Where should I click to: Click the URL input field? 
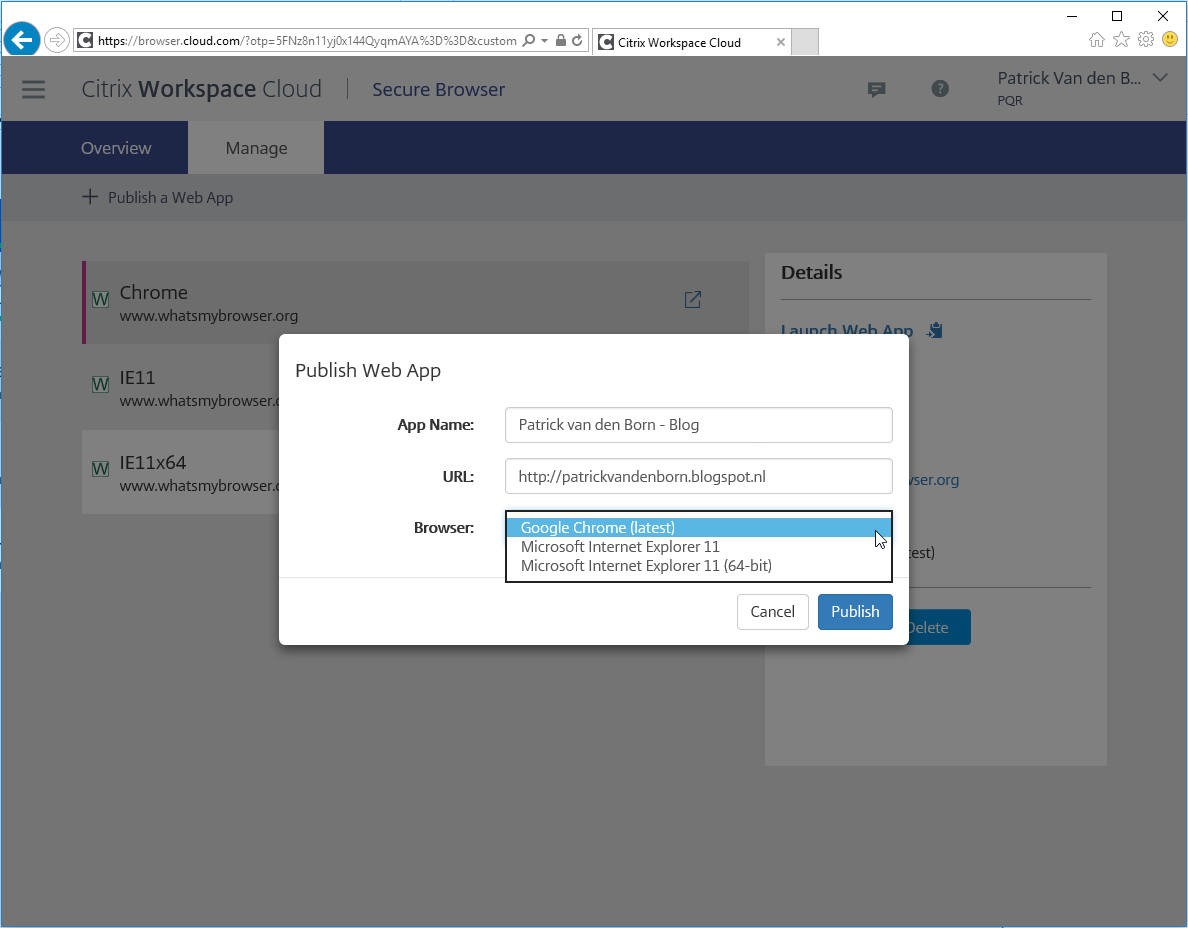[699, 476]
